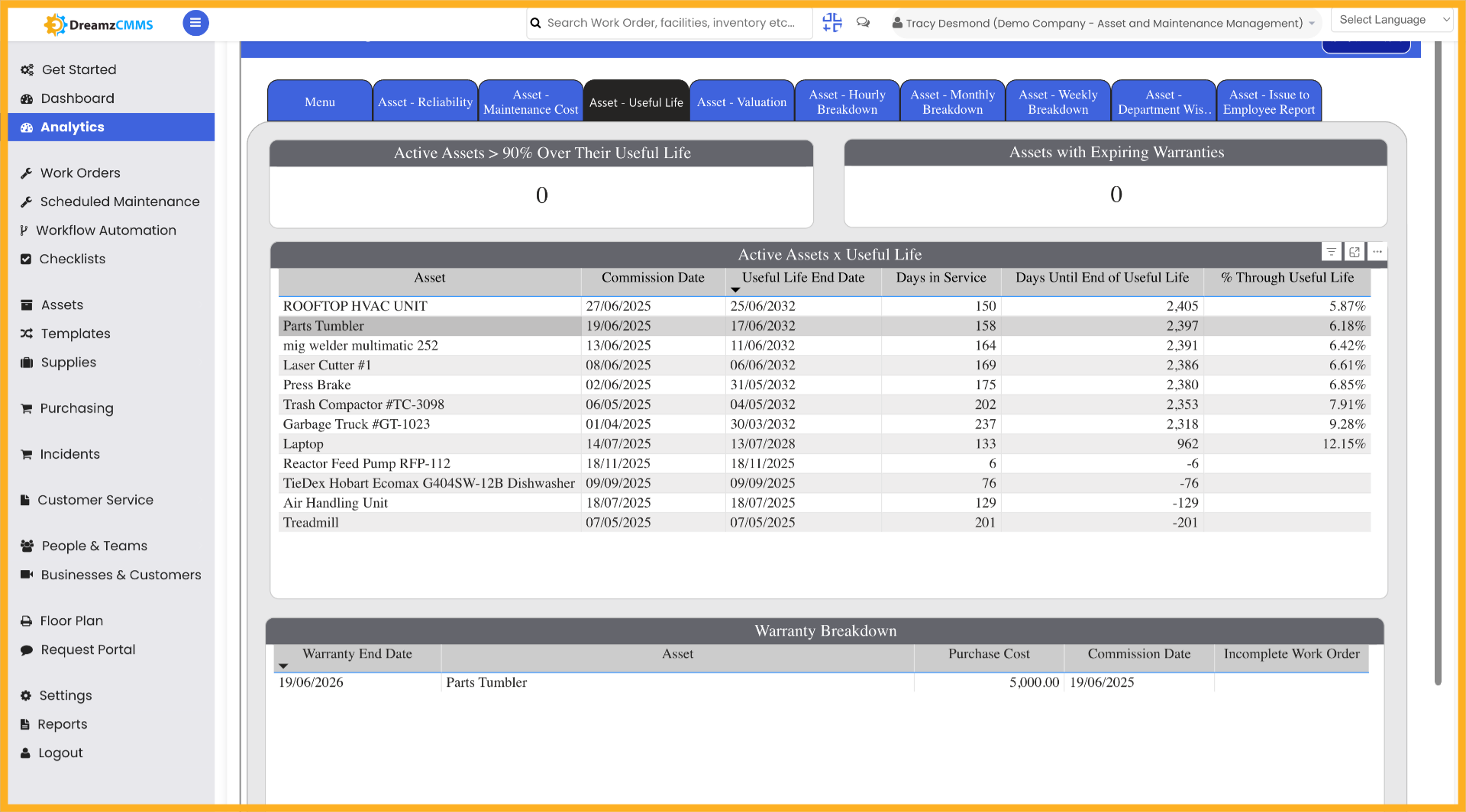This screenshot has height=812, width=1466.
Task: Open the Select Language dropdown
Action: (1391, 19)
